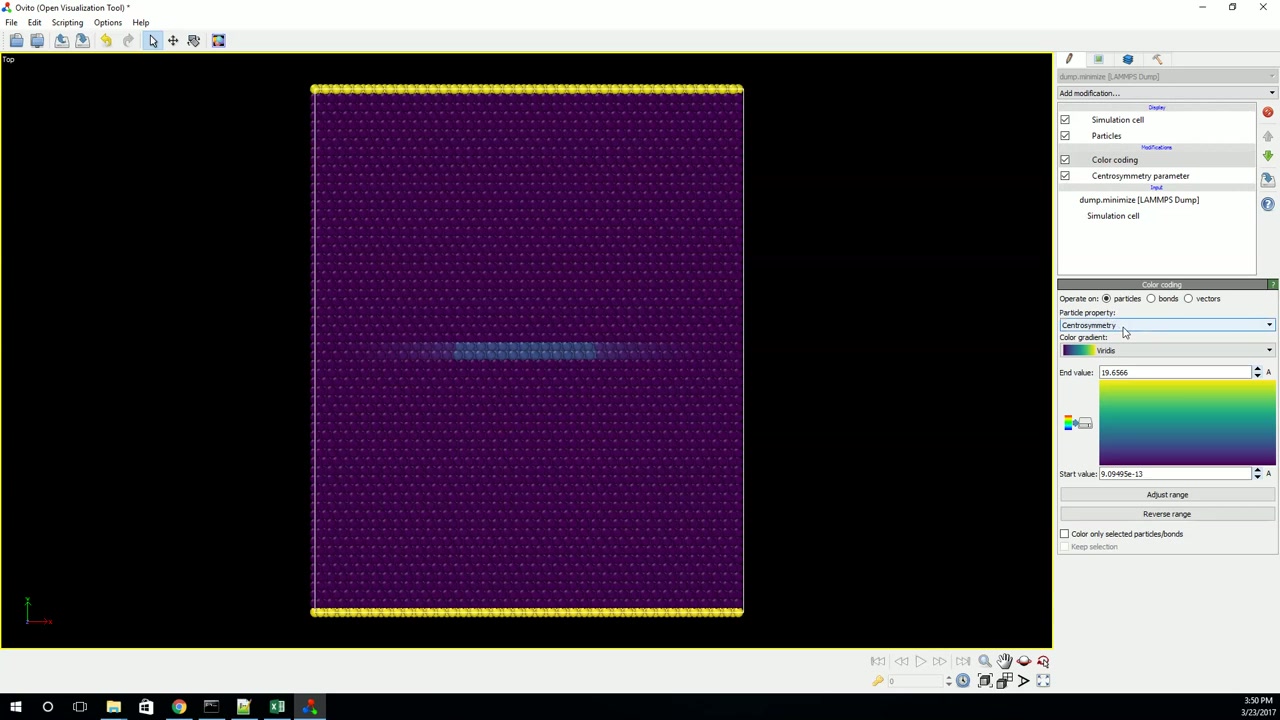Open the Scripting menu

click(x=67, y=22)
